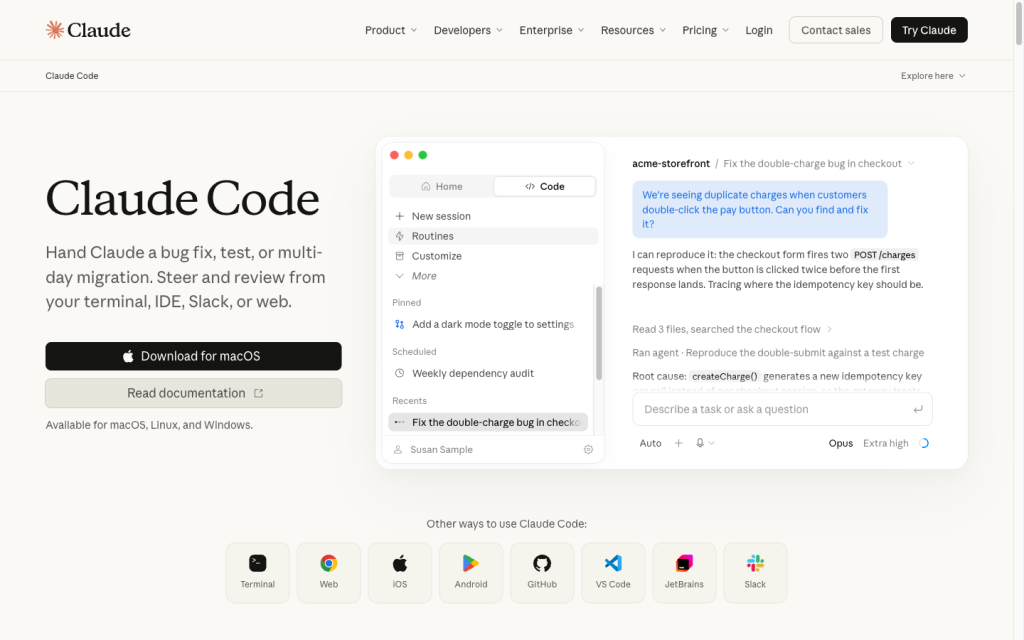
Task: Click the sidebar vertical scrollbar
Action: [599, 333]
